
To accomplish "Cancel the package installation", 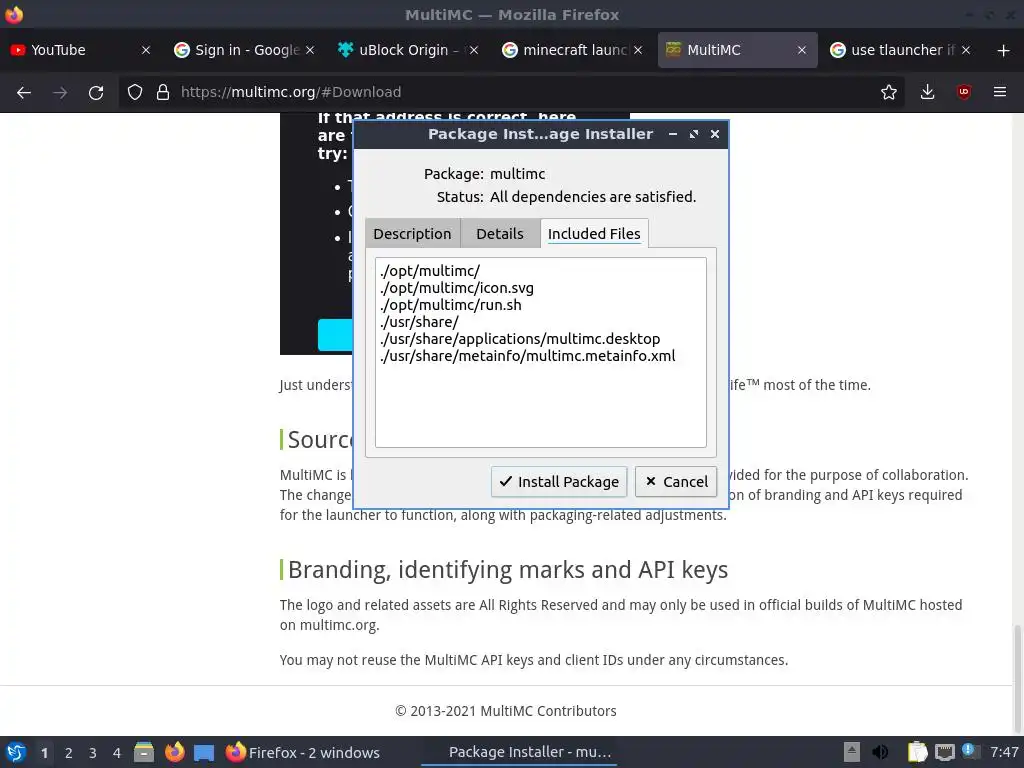I will tap(676, 482).
